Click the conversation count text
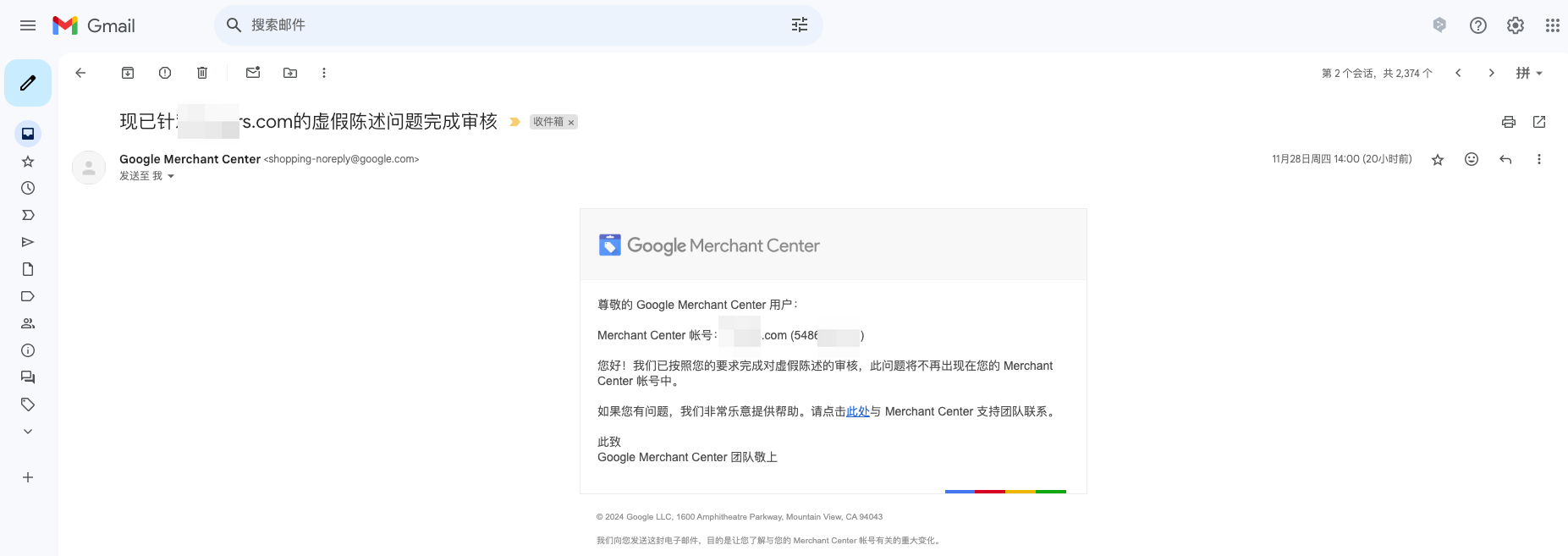Screen dimensions: 1568x556 tap(1377, 74)
